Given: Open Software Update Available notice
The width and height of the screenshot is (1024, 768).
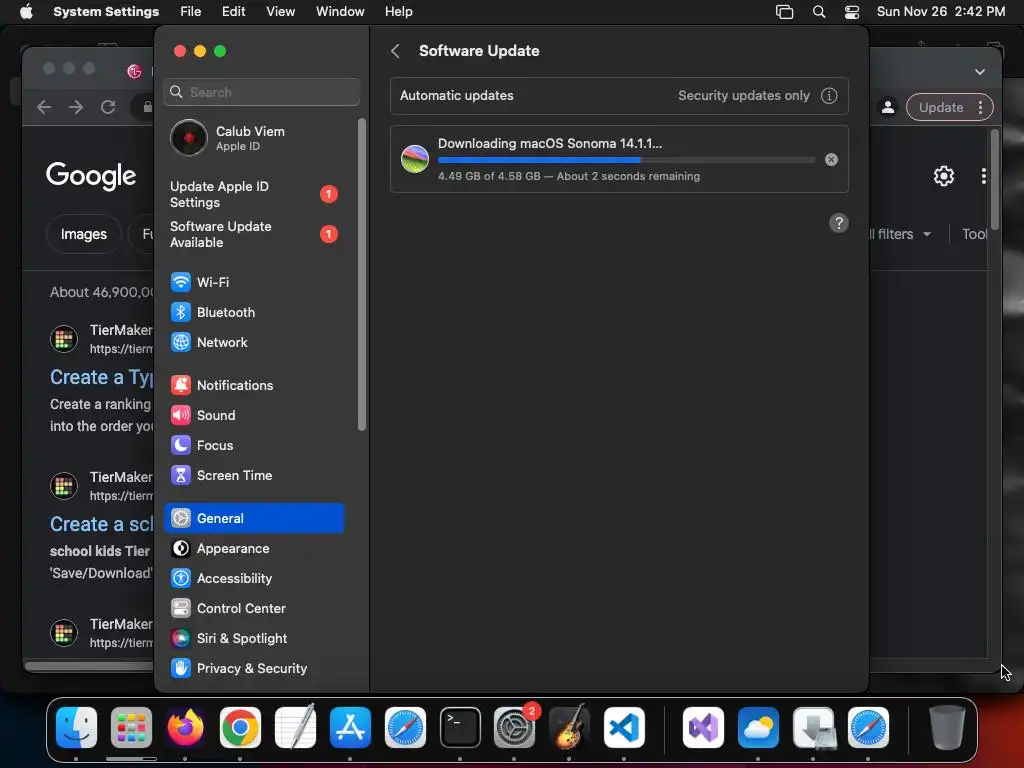Looking at the screenshot, I should click(253, 234).
